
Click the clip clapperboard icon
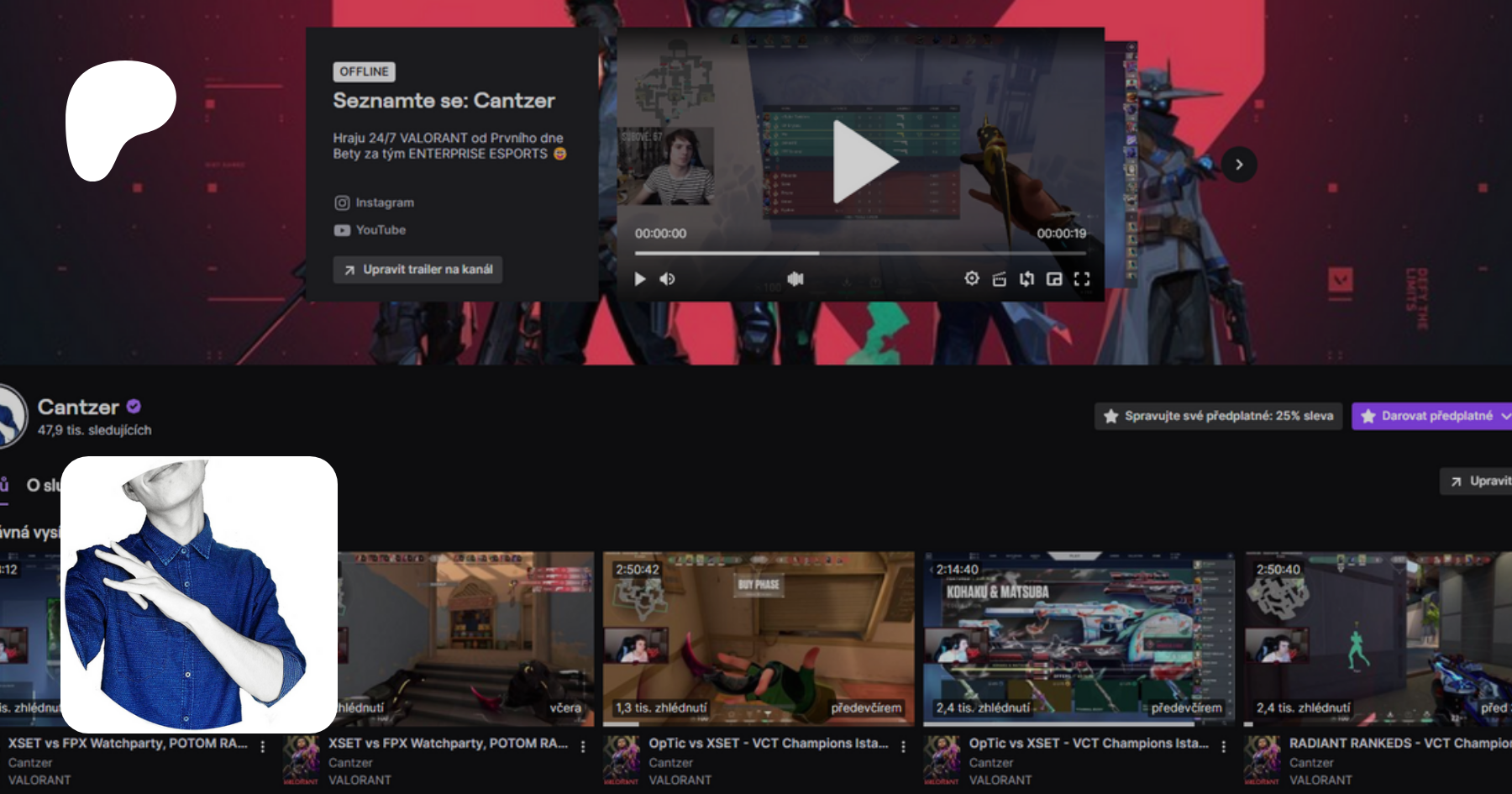[999, 279]
